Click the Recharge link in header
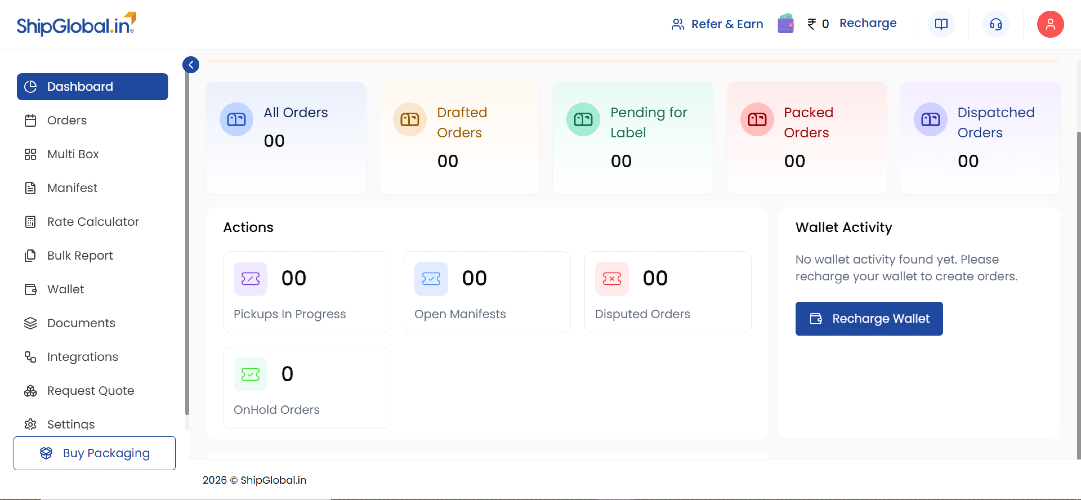This screenshot has height=500, width=1081. tap(867, 23)
